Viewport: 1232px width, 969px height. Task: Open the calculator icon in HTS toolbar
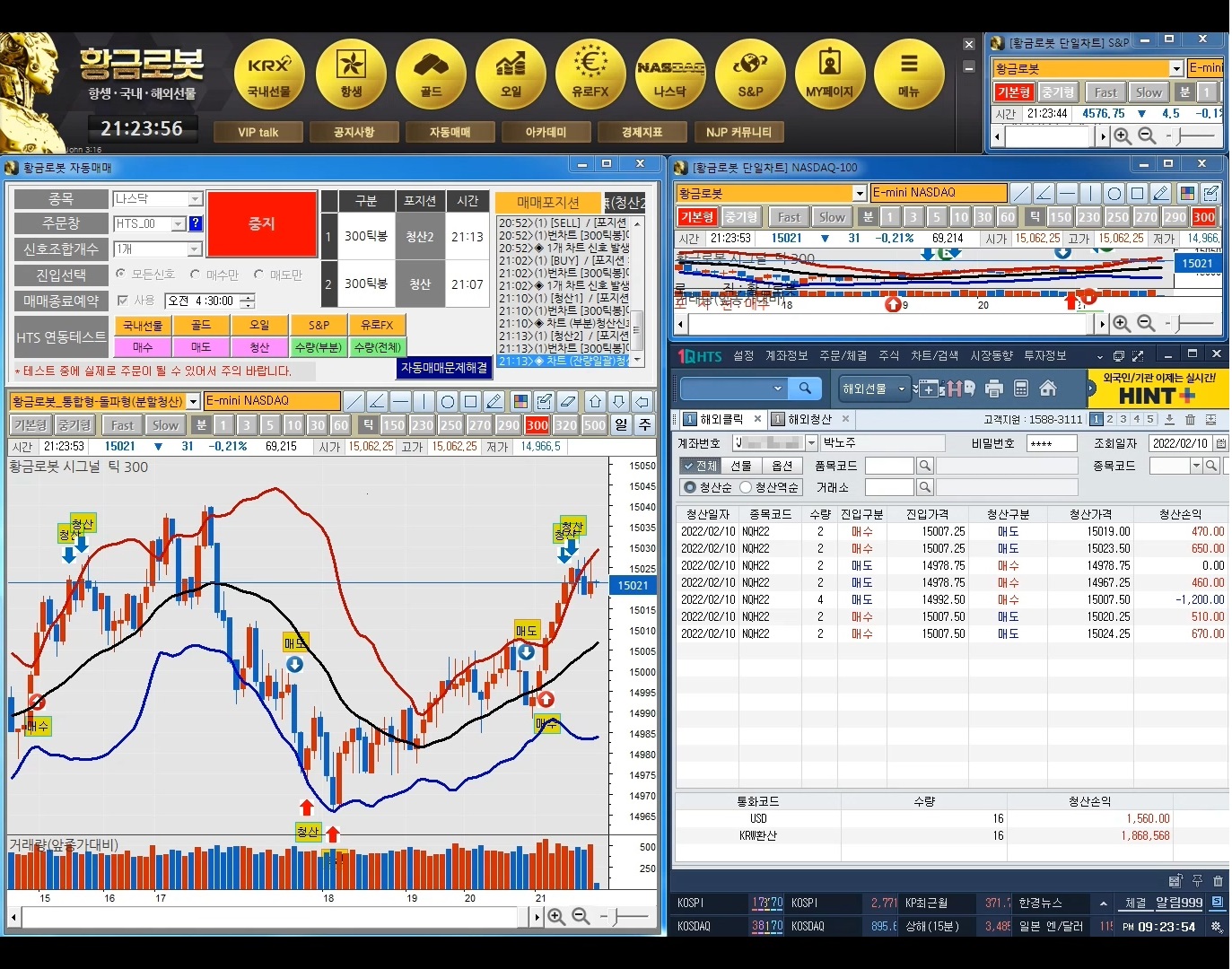tap(1020, 388)
